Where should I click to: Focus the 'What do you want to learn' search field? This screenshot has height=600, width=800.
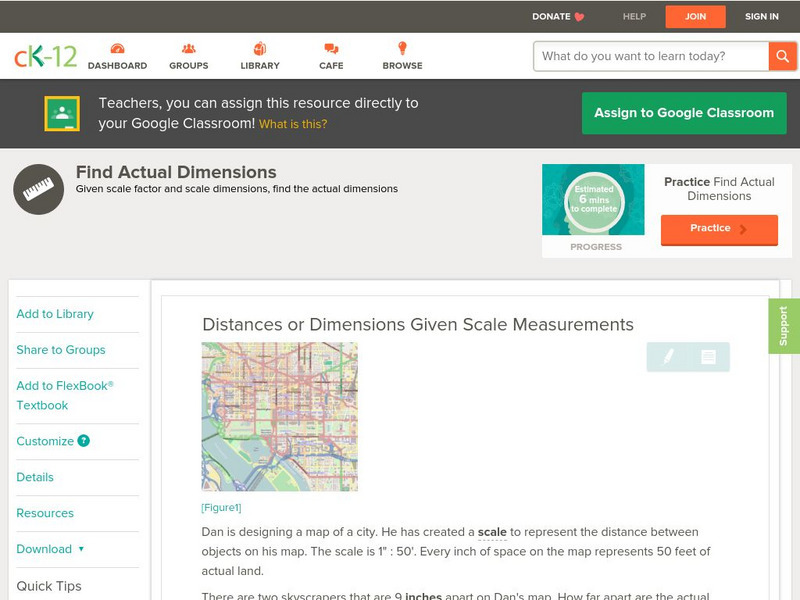tap(652, 56)
